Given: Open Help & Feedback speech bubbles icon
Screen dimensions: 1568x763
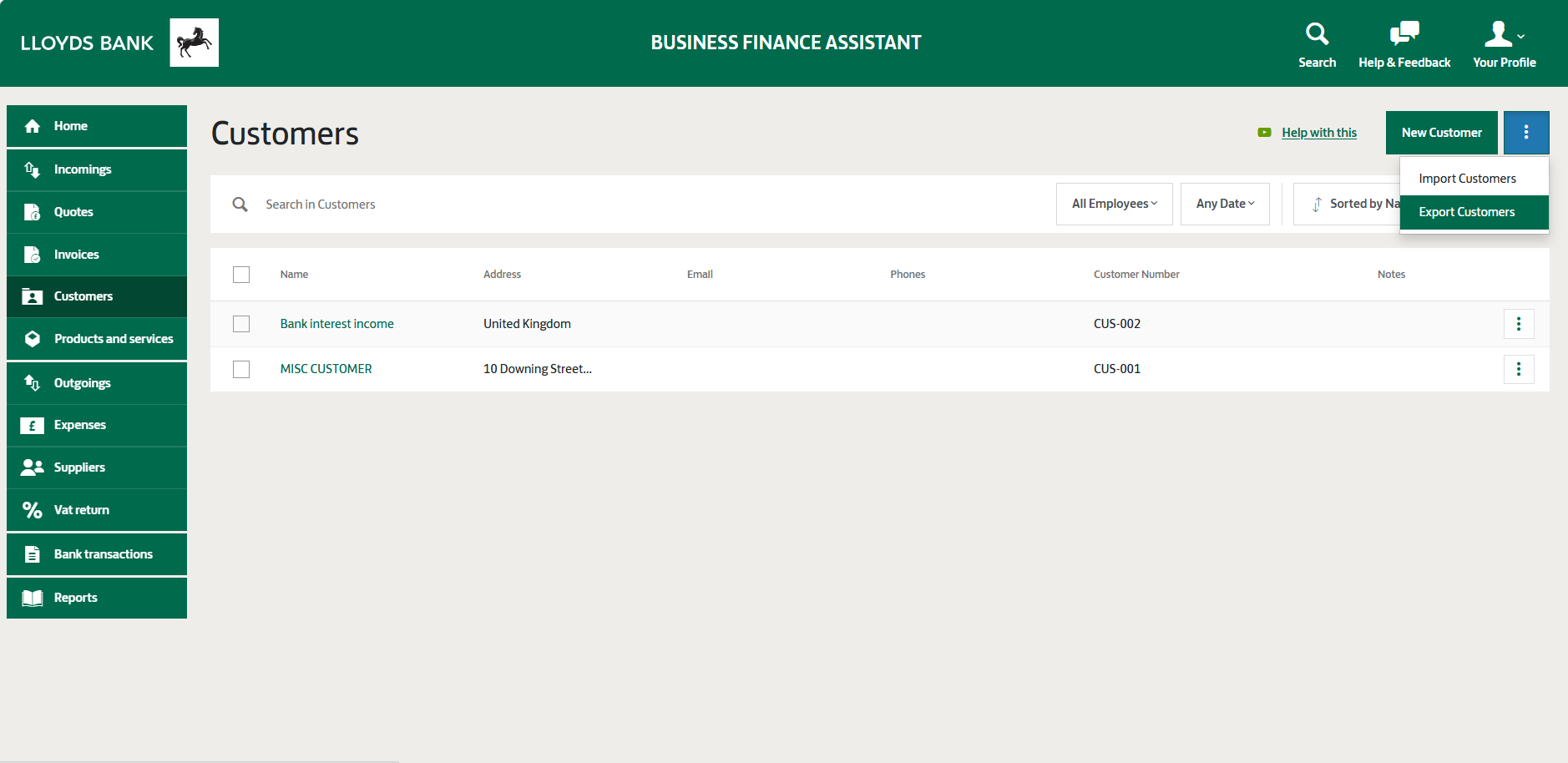Looking at the screenshot, I should [1404, 33].
